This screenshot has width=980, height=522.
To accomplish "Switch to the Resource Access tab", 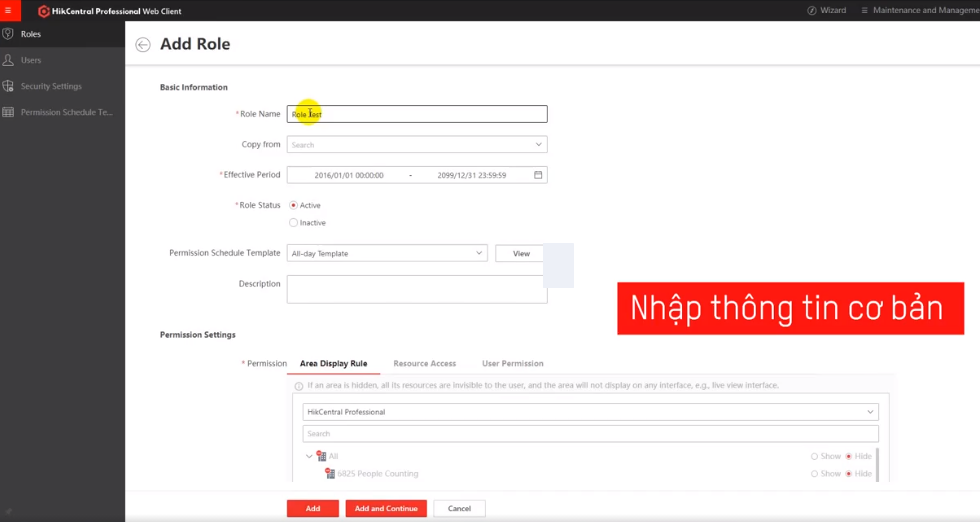I will pyautogui.click(x=424, y=363).
